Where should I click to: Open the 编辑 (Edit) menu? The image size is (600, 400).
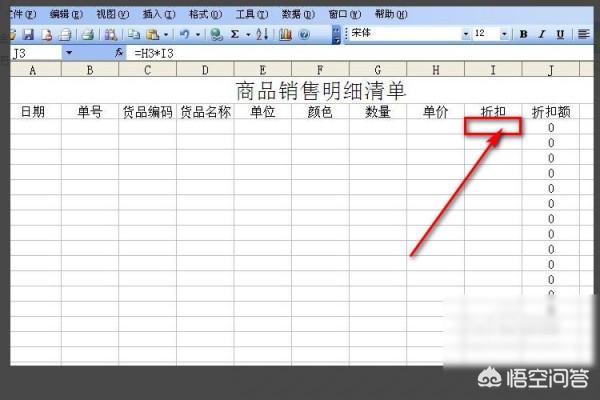coord(66,15)
